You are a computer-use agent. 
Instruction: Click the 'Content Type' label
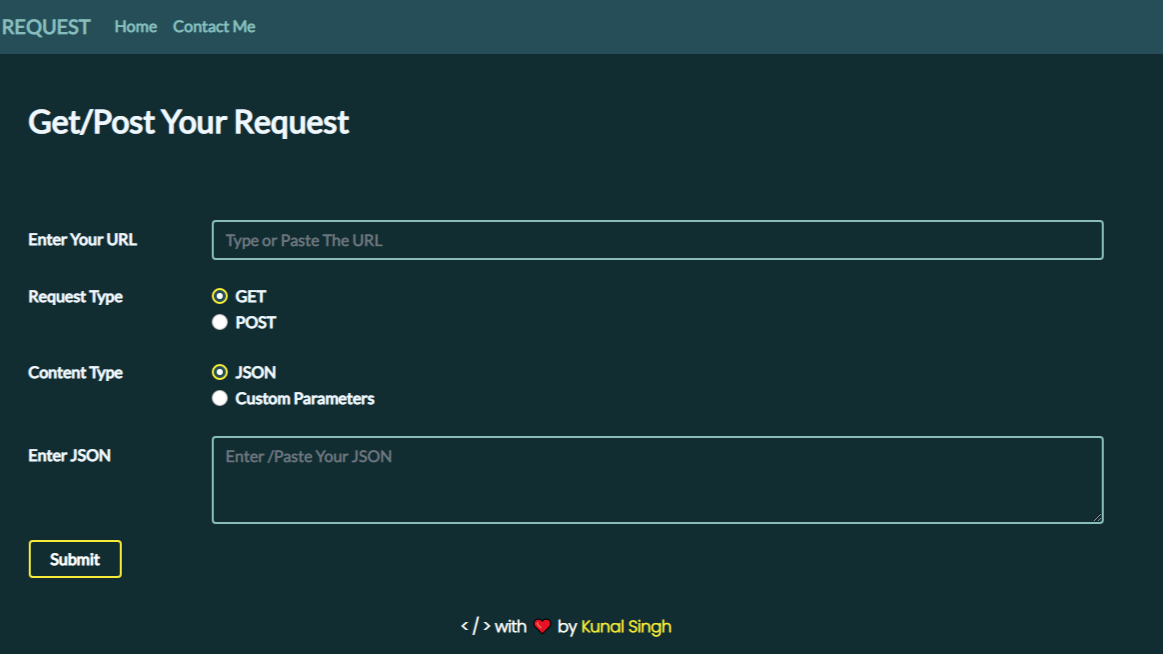click(x=76, y=373)
